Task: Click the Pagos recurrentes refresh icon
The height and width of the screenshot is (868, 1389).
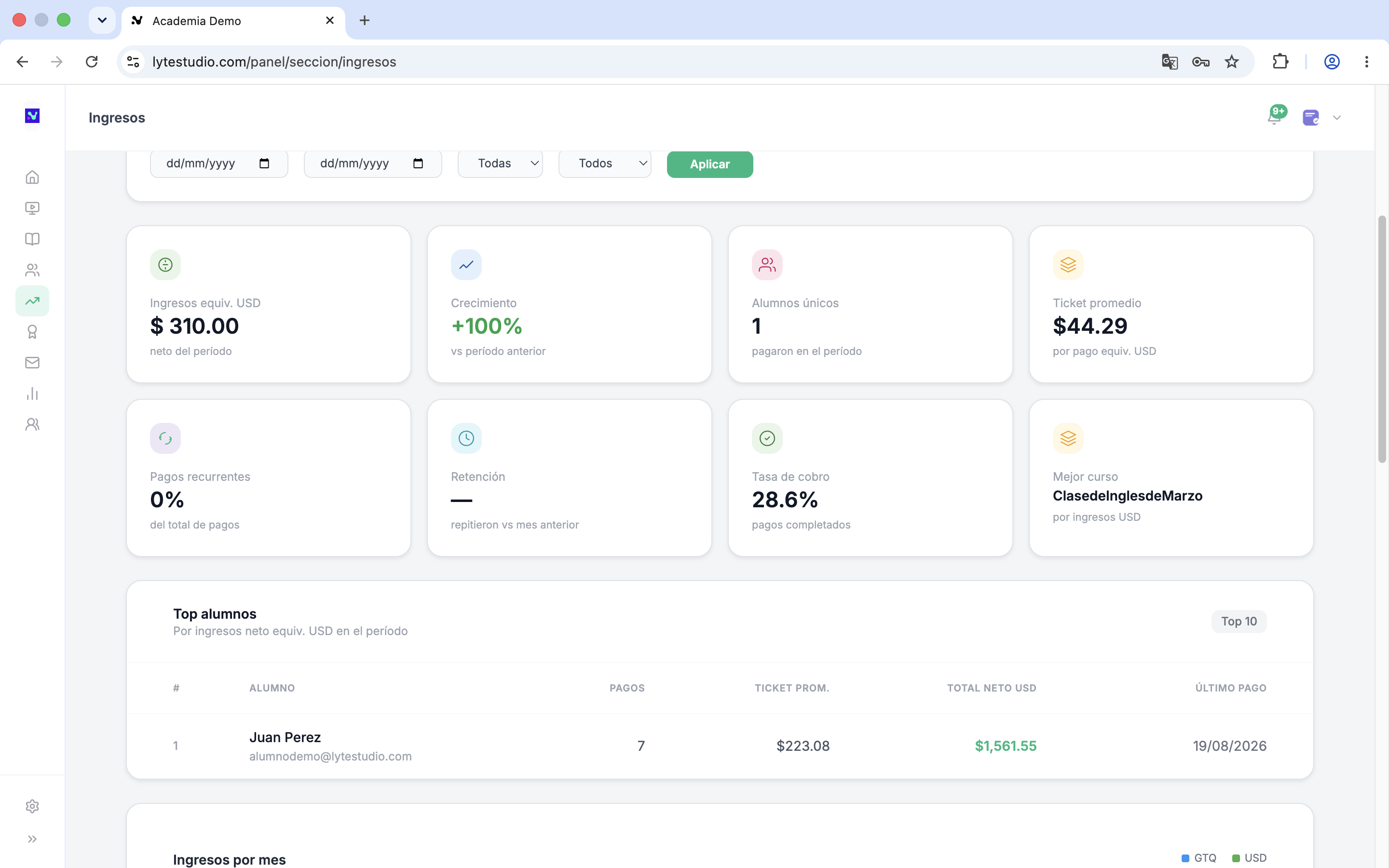Action: click(165, 439)
